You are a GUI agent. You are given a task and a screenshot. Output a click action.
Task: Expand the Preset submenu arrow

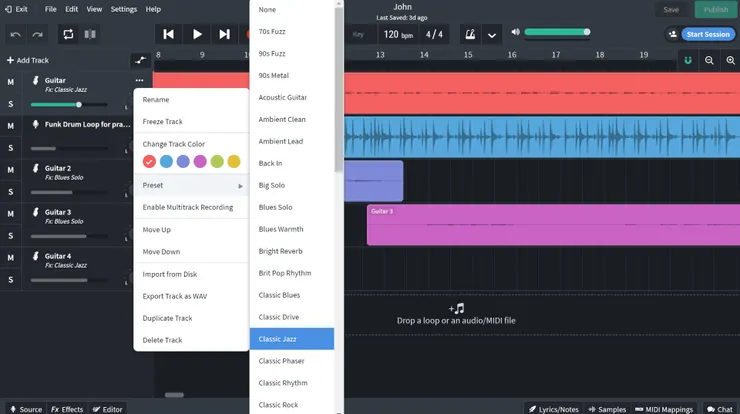click(240, 186)
